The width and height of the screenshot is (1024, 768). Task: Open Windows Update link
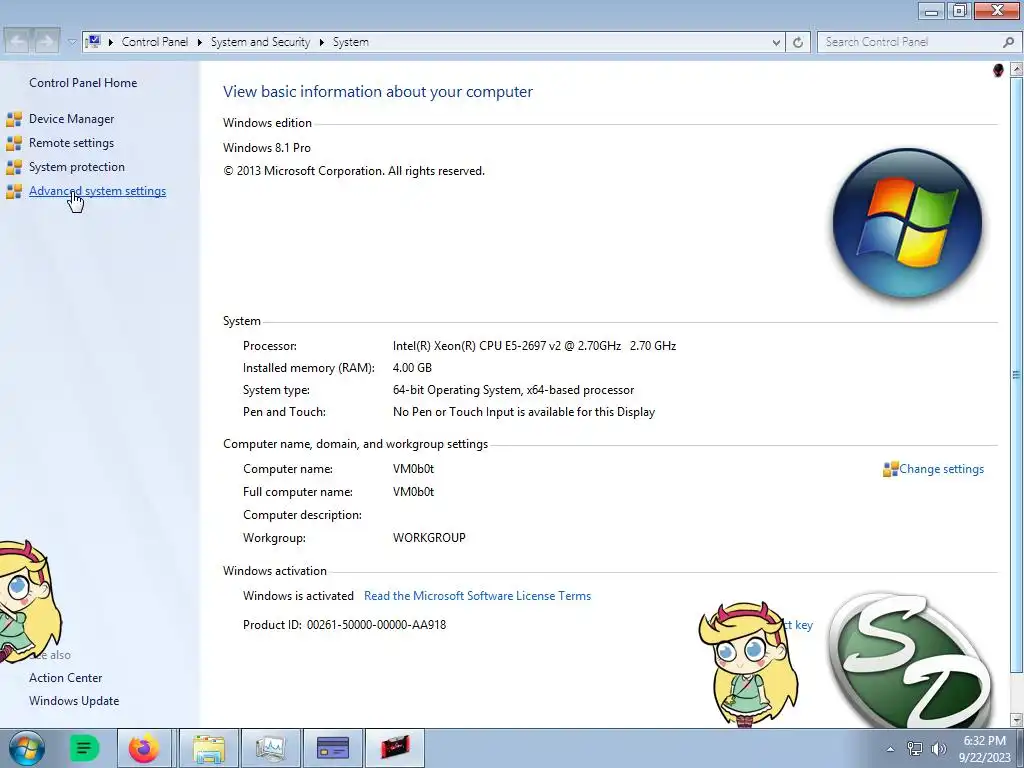tap(74, 701)
